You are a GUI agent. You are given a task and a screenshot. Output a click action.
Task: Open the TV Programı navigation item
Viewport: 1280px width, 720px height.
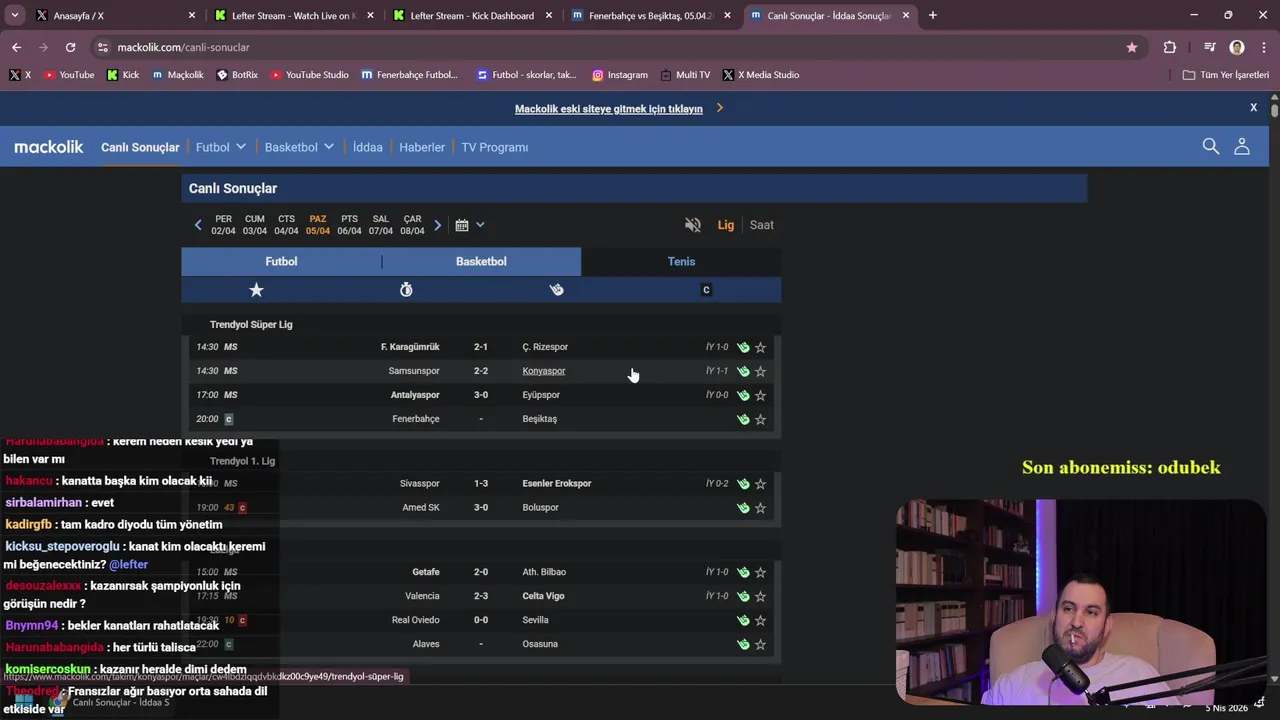(495, 147)
